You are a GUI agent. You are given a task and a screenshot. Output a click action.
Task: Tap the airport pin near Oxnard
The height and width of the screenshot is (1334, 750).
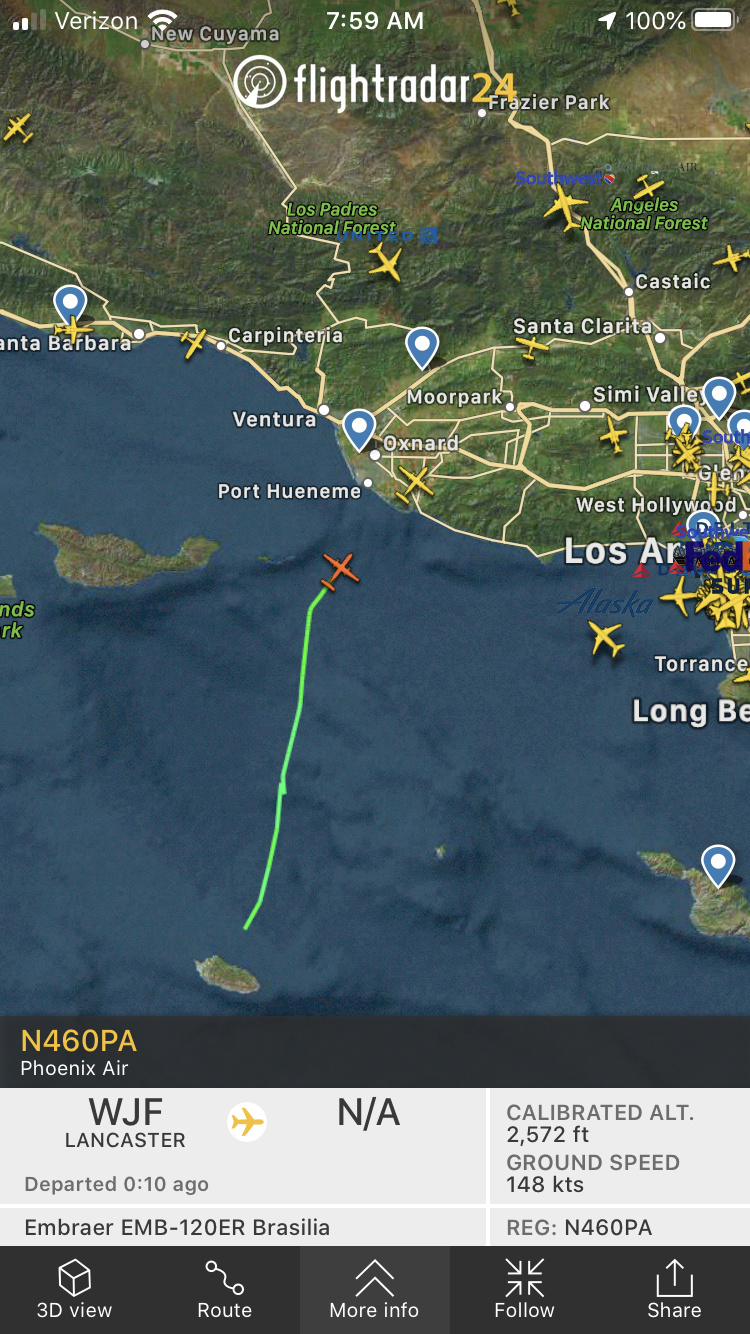(x=358, y=430)
